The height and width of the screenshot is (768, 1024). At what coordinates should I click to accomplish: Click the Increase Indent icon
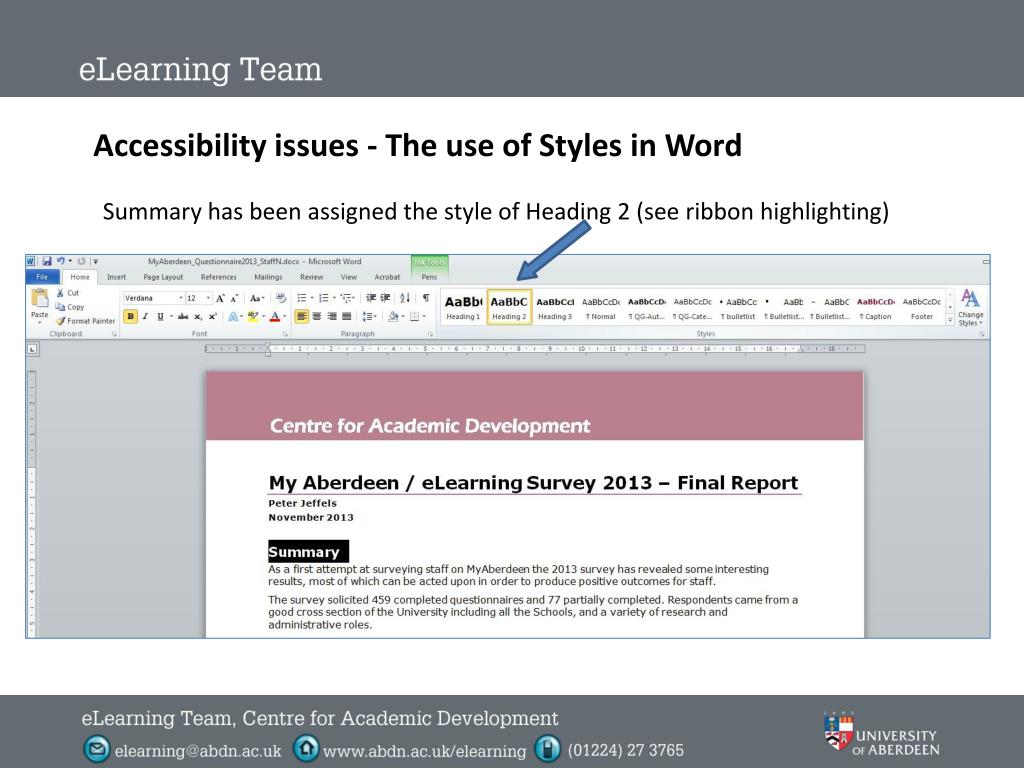point(386,298)
